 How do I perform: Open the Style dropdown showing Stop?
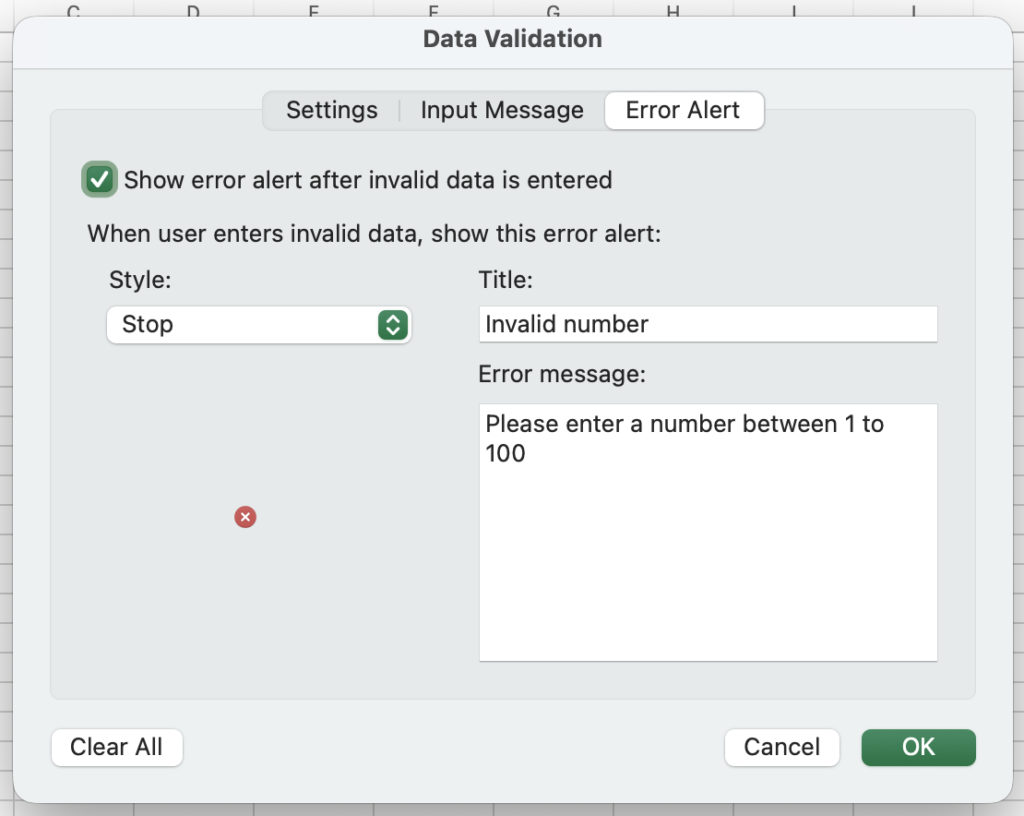coord(259,324)
